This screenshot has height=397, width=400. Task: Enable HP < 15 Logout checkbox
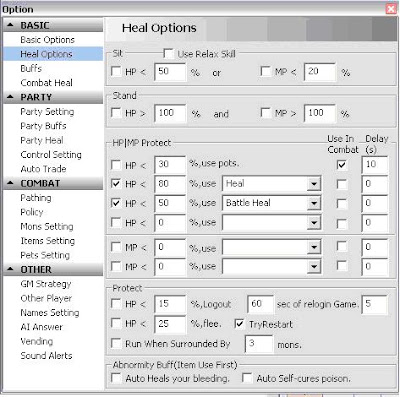(116, 304)
